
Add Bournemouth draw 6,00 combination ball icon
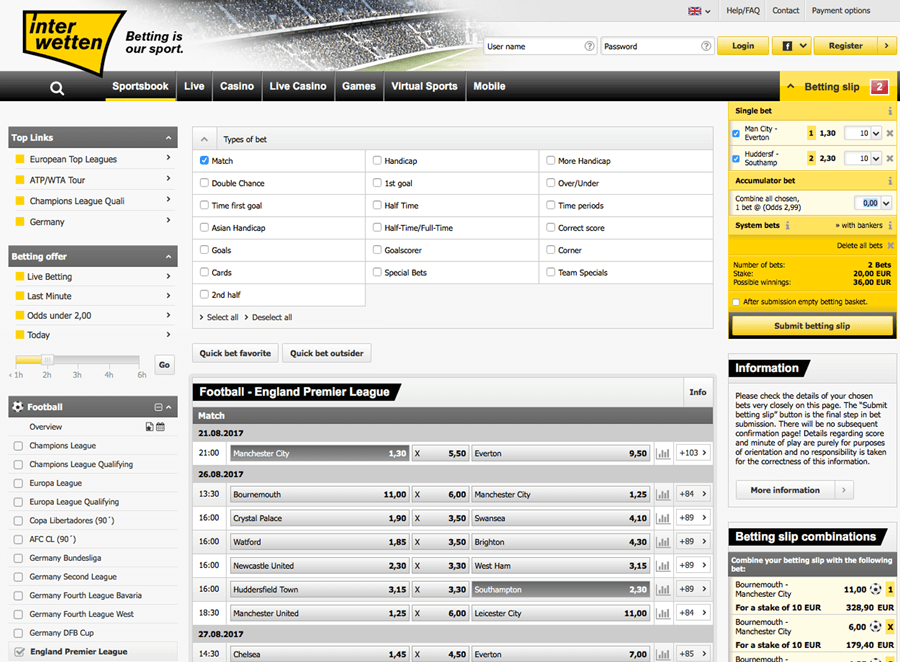click(x=876, y=626)
